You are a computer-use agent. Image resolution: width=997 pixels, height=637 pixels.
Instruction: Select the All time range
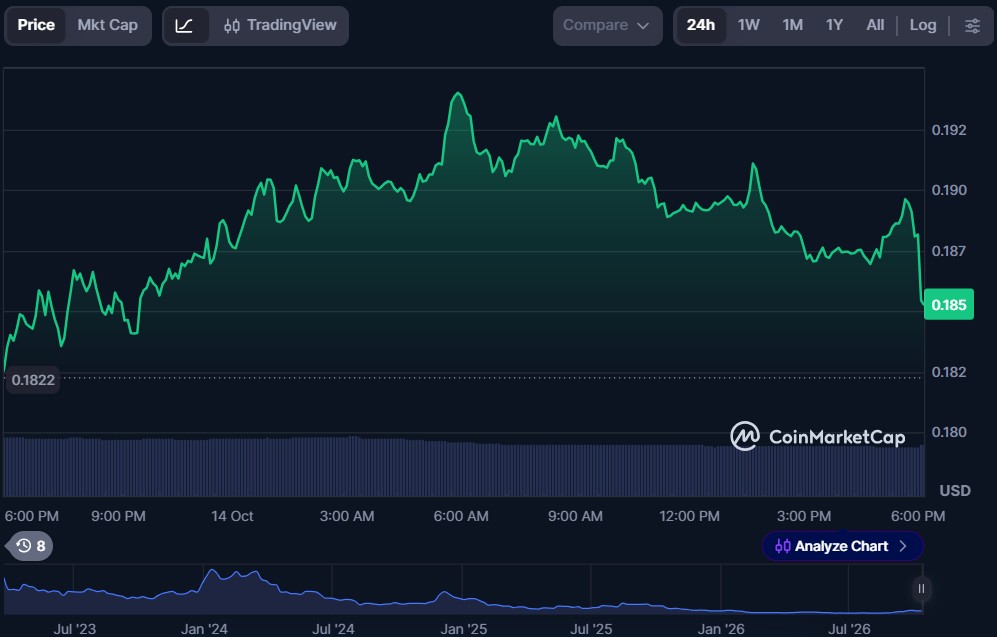click(x=875, y=25)
